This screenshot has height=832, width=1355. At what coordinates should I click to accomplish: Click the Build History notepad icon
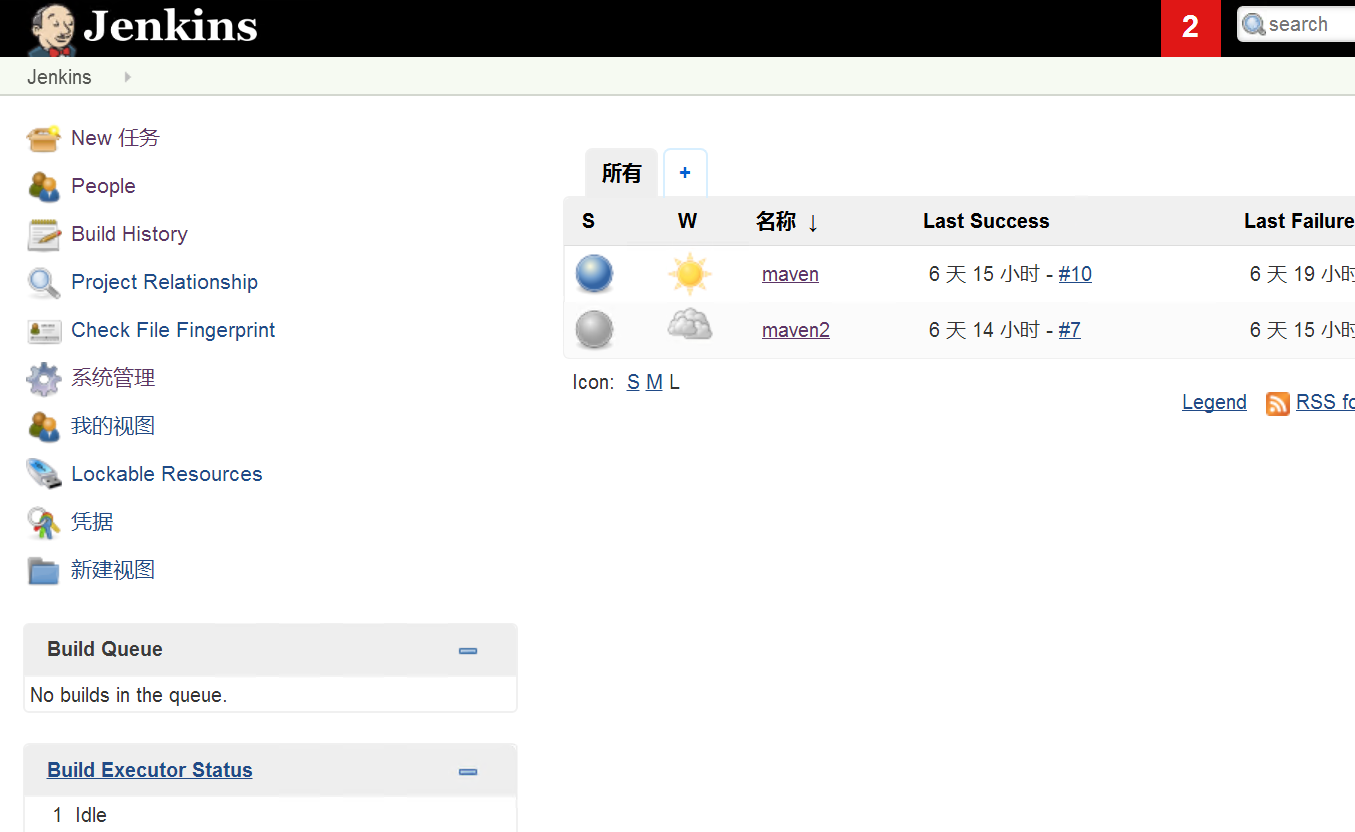43,234
